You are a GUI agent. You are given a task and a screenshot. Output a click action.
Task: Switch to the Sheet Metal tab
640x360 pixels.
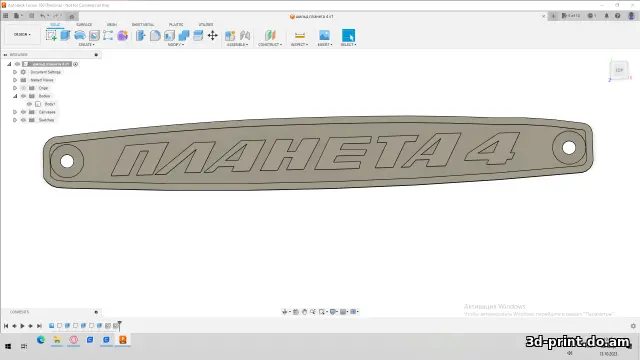[x=143, y=24]
